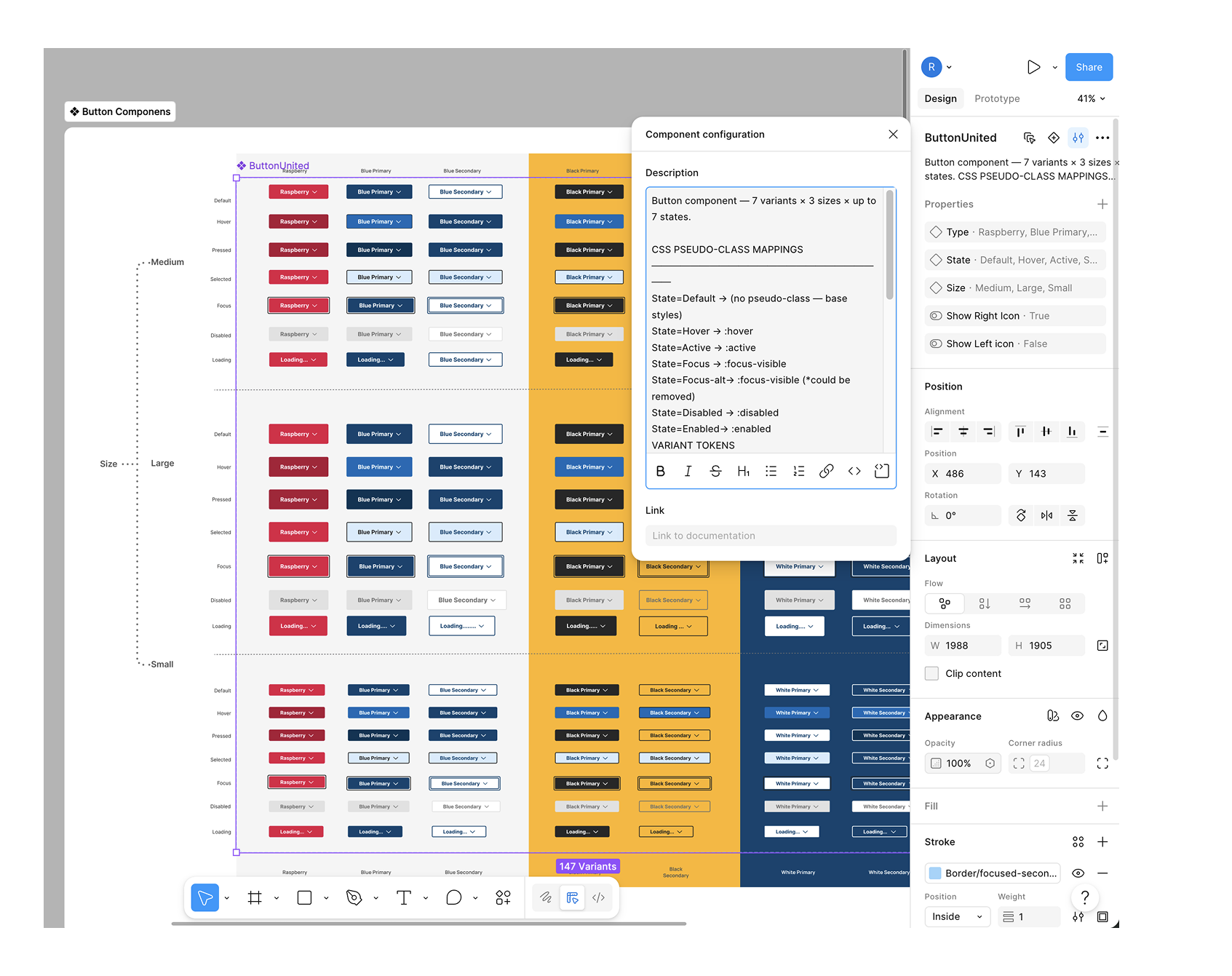
Task: Select the Comment tool
Action: point(453,897)
